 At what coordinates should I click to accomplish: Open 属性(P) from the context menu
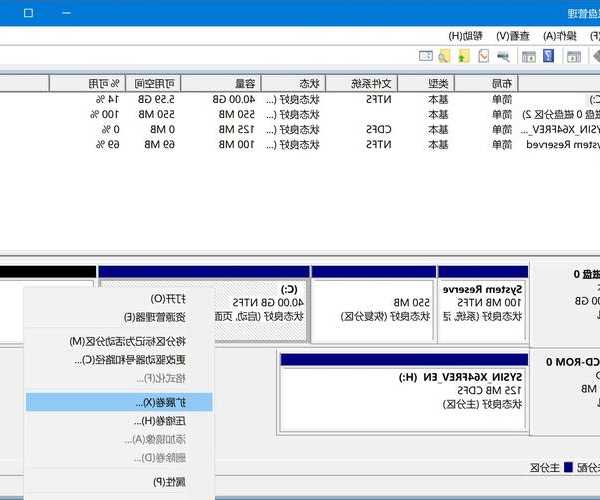click(x=119, y=482)
